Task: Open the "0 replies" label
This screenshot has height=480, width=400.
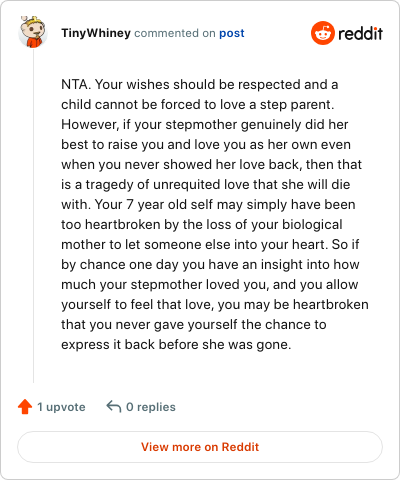Action: pyautogui.click(x=151, y=407)
